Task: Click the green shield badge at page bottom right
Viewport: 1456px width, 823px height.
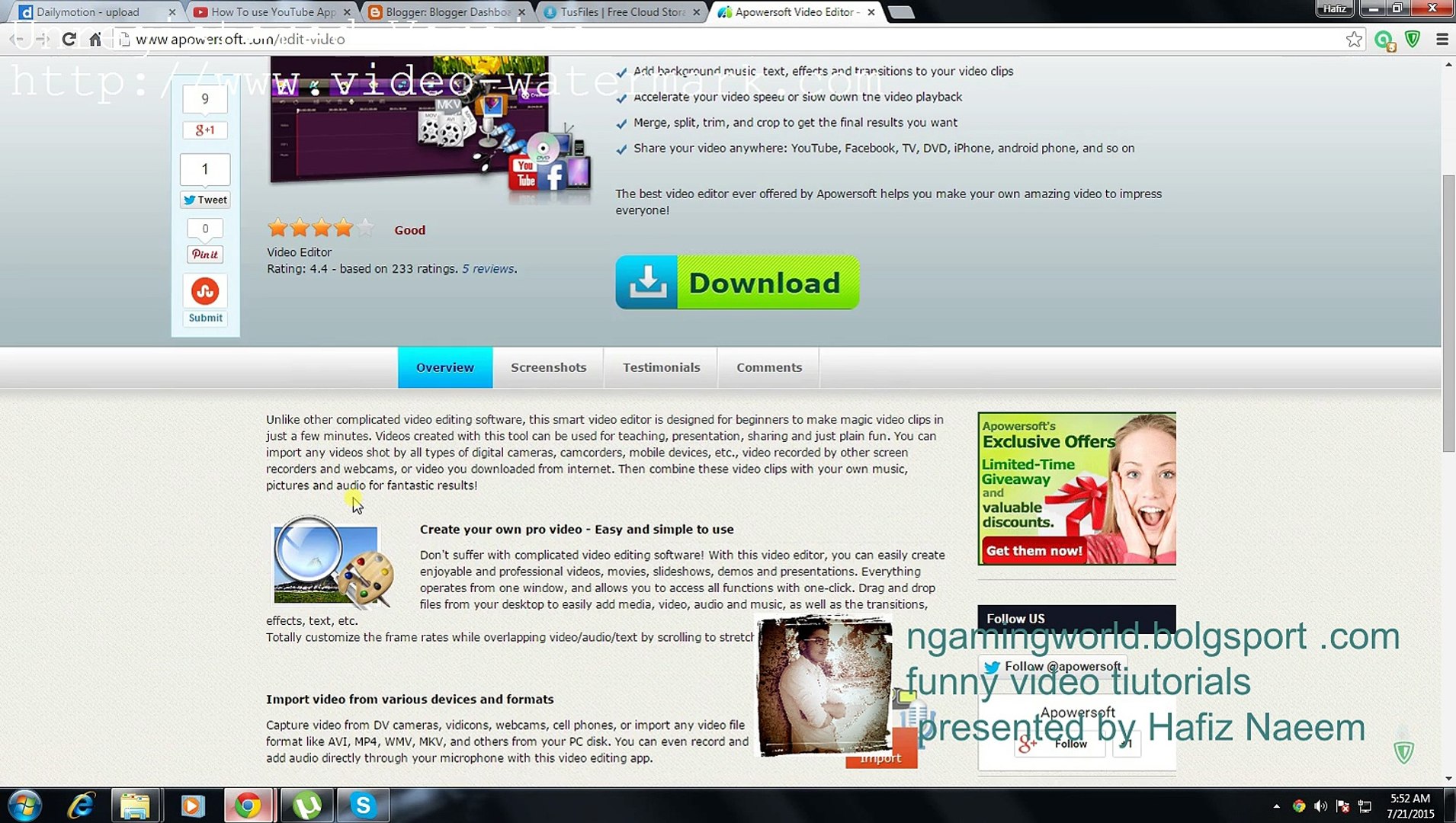Action: click(x=1404, y=752)
